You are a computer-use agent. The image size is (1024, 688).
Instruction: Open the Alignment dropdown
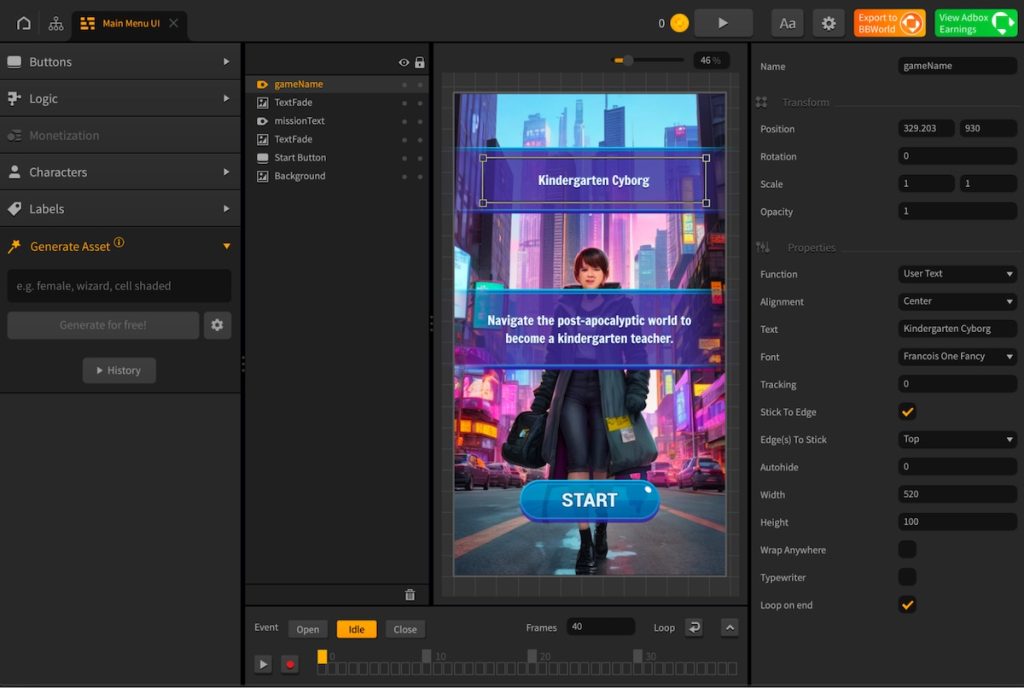coord(957,302)
